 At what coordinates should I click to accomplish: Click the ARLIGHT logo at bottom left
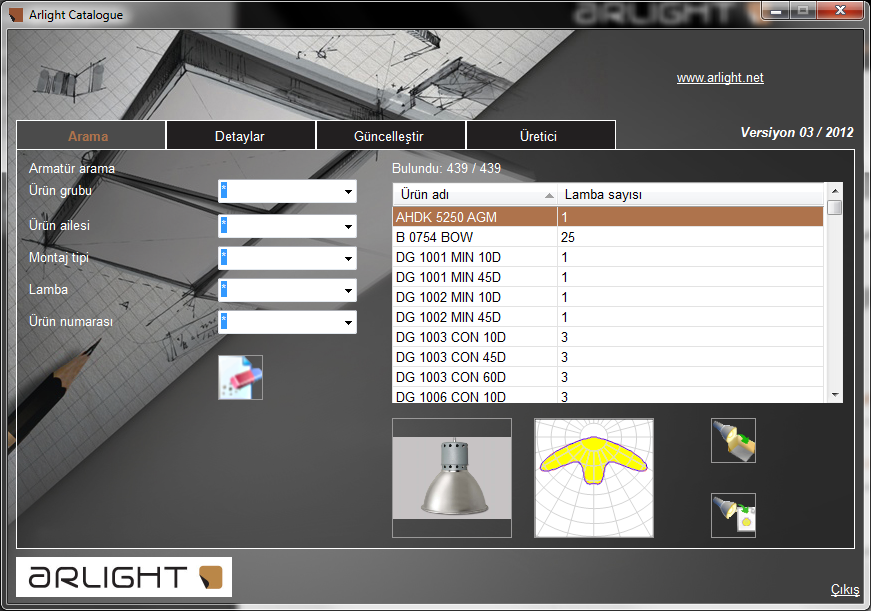[124, 577]
